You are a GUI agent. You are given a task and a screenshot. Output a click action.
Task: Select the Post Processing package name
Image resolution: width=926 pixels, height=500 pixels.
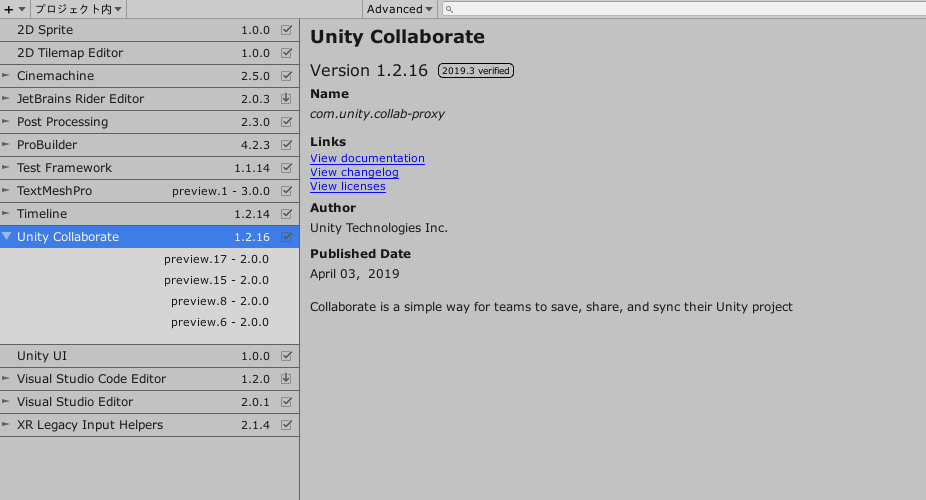(62, 122)
